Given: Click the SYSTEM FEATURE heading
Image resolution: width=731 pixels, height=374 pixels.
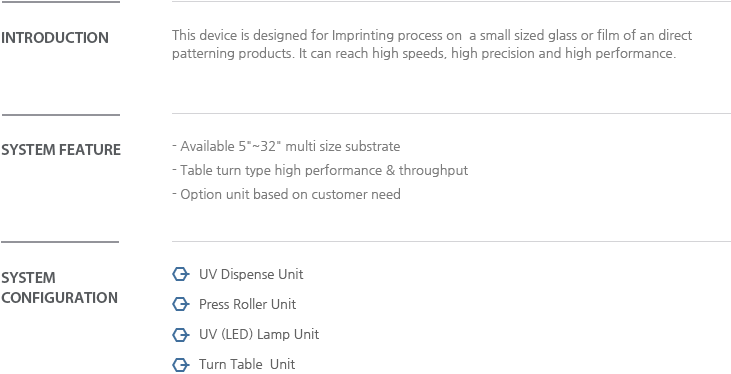Looking at the screenshot, I should (61, 150).
